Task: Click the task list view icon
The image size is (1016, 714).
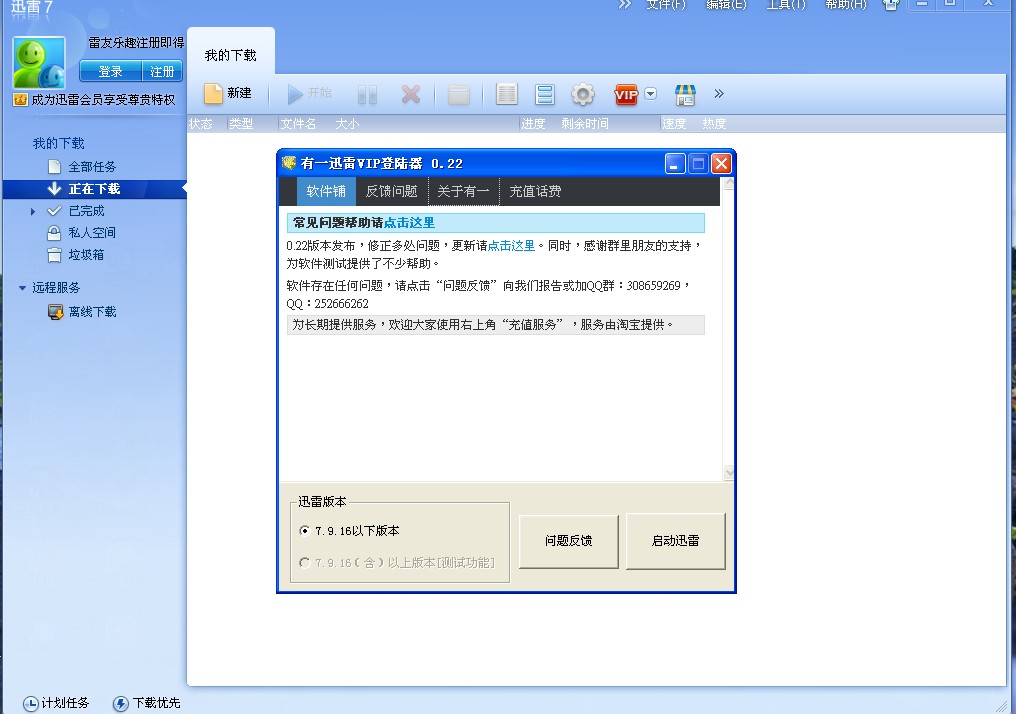Action: coord(507,94)
